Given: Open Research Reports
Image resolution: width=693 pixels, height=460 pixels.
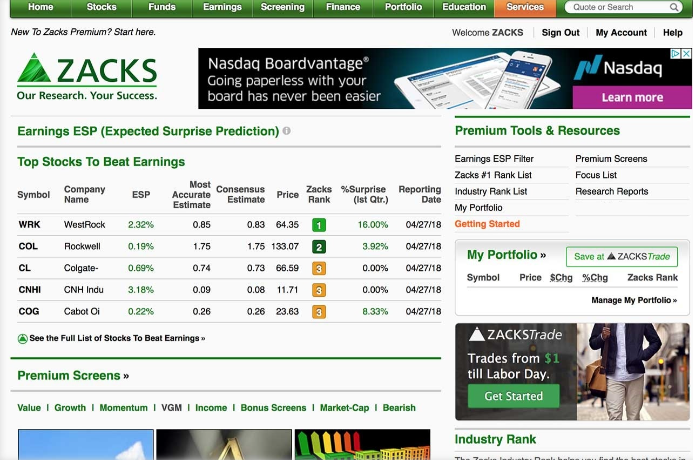Looking at the screenshot, I should point(612,191).
